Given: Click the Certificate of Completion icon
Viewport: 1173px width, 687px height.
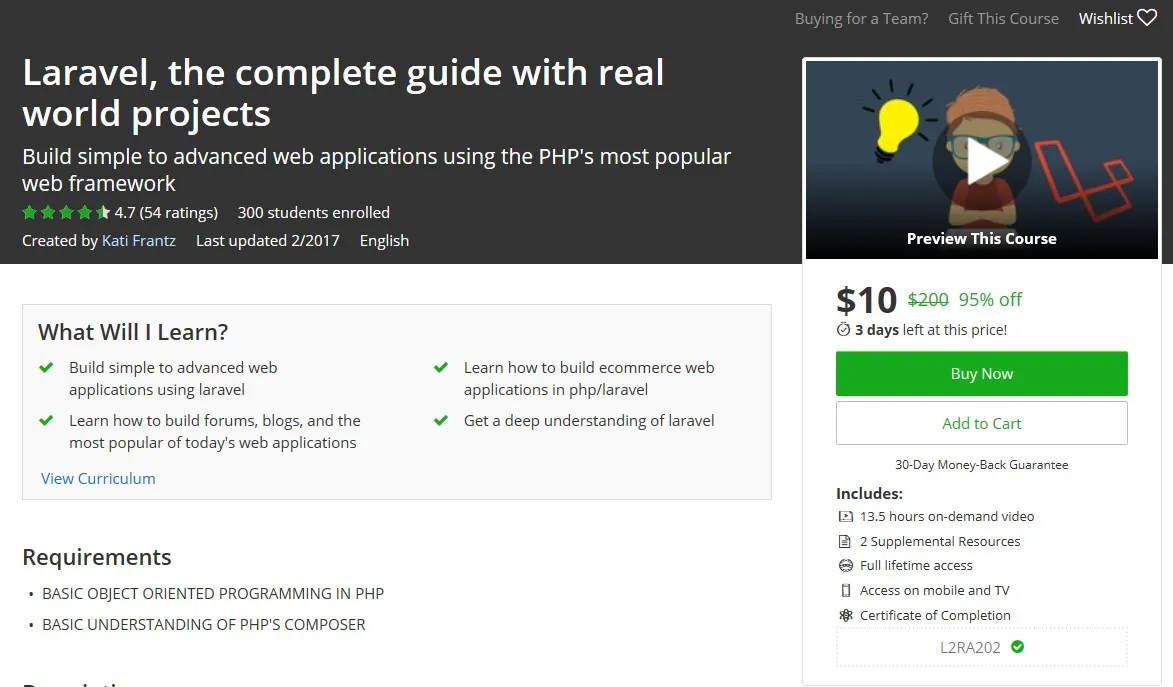Looking at the screenshot, I should (845, 615).
